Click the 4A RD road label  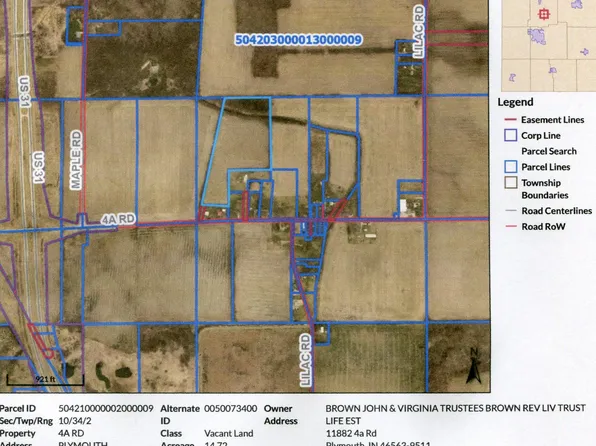coord(118,219)
